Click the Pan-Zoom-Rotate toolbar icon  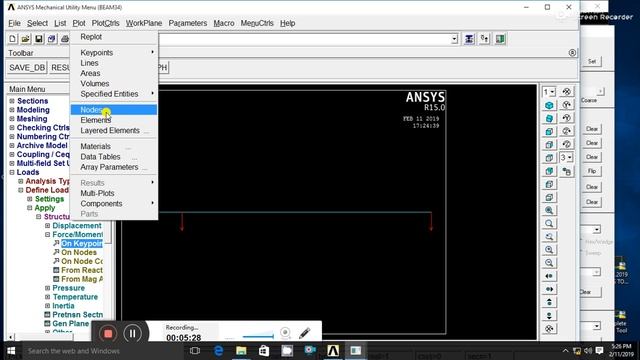51,39
